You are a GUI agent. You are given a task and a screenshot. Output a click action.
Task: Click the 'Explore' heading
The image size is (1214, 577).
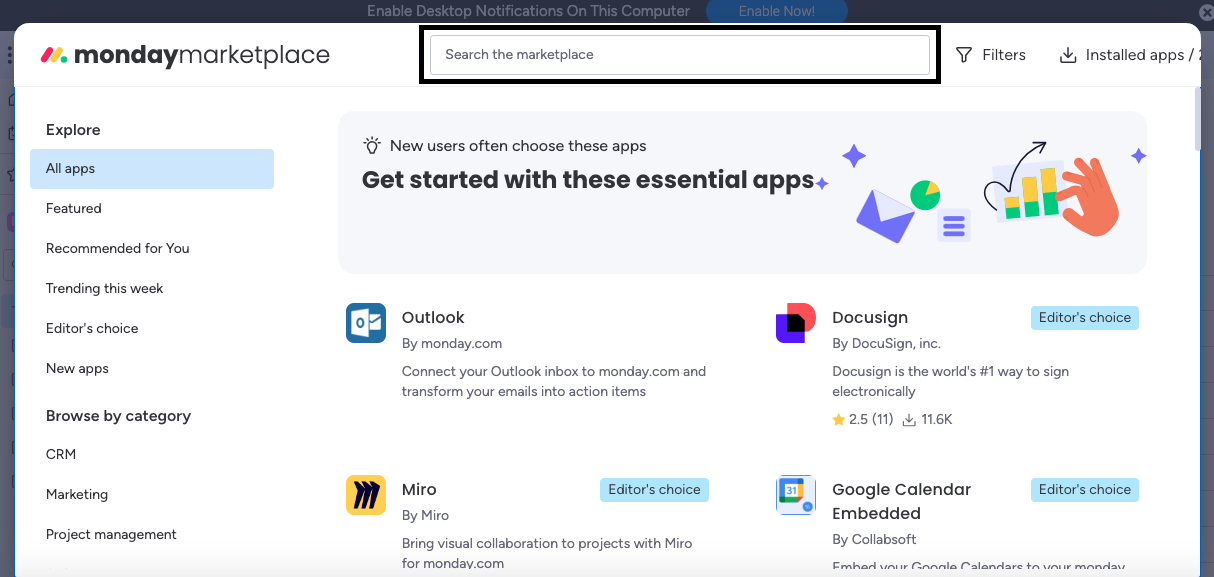coord(73,130)
